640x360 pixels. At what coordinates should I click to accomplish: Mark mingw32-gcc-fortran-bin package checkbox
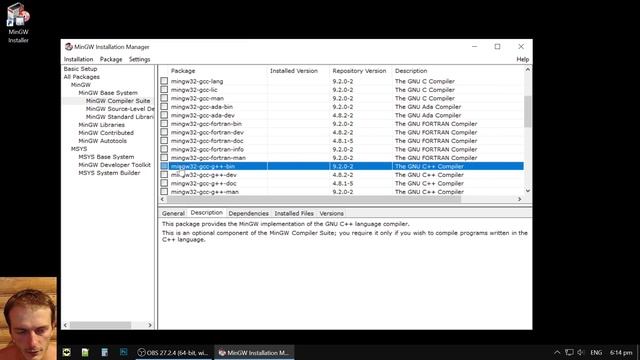click(x=164, y=123)
